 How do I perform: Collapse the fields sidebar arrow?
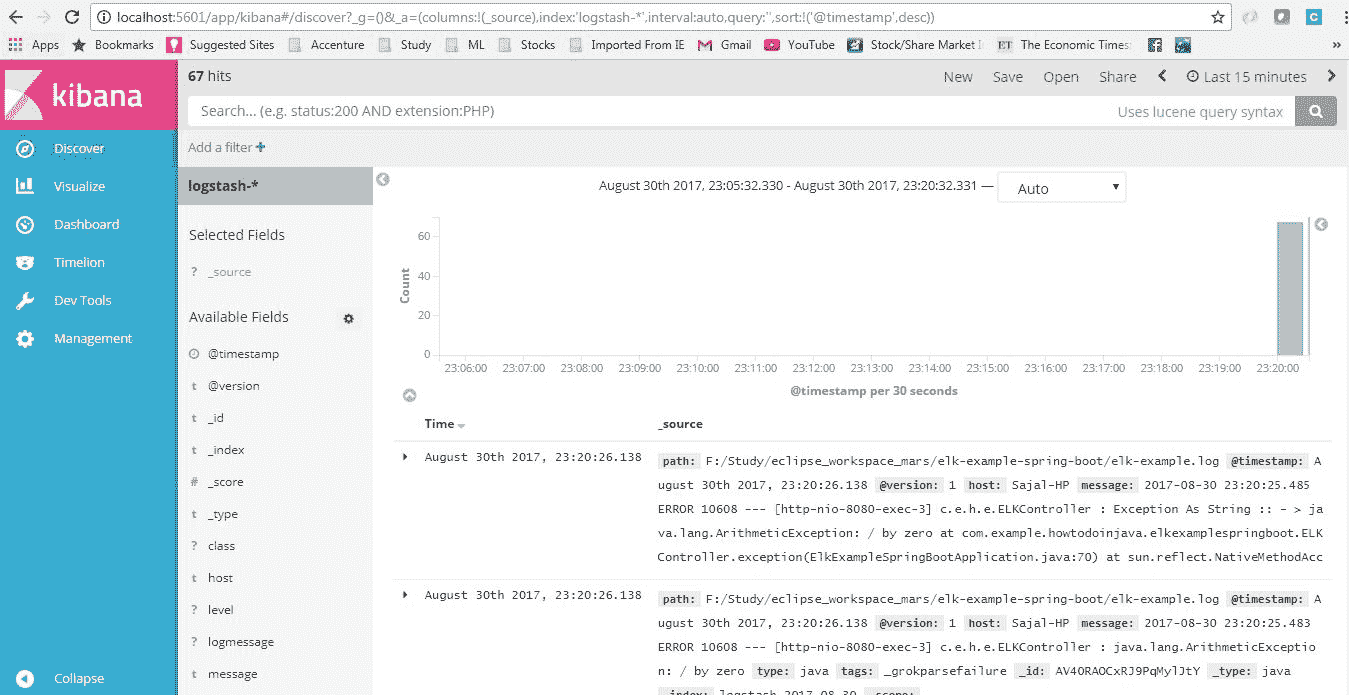coord(383,179)
